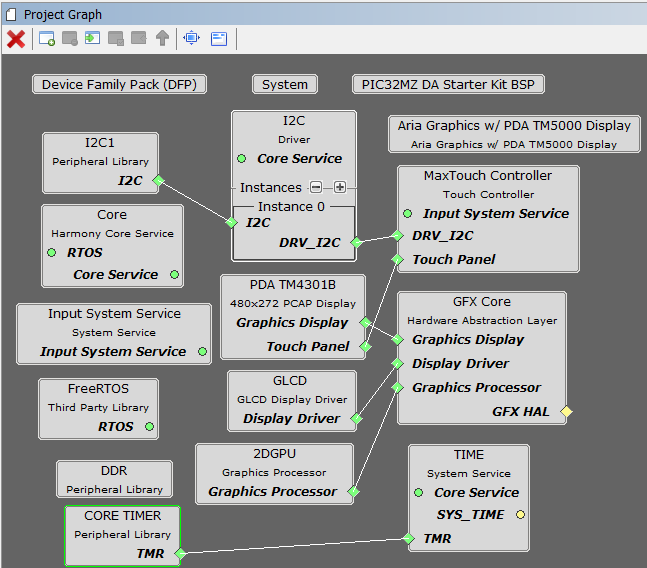Click the Project Graph document icon
This screenshot has width=647, height=568.
(x=11, y=15)
